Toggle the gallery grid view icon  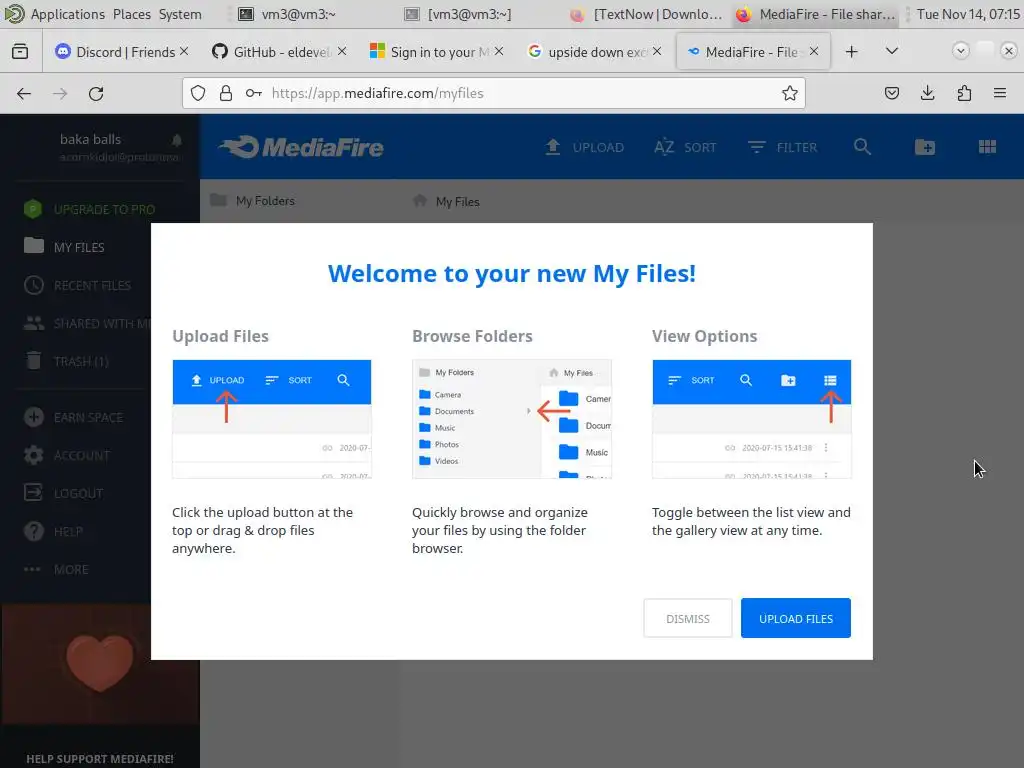pos(987,147)
